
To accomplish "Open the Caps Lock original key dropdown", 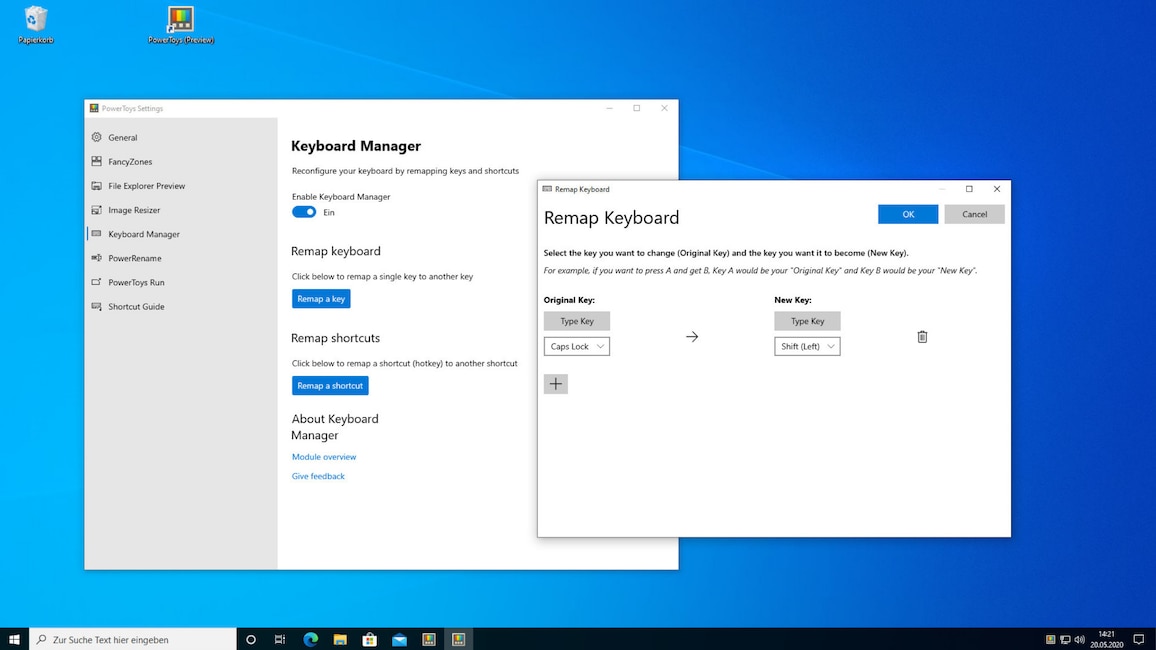I will coord(577,346).
